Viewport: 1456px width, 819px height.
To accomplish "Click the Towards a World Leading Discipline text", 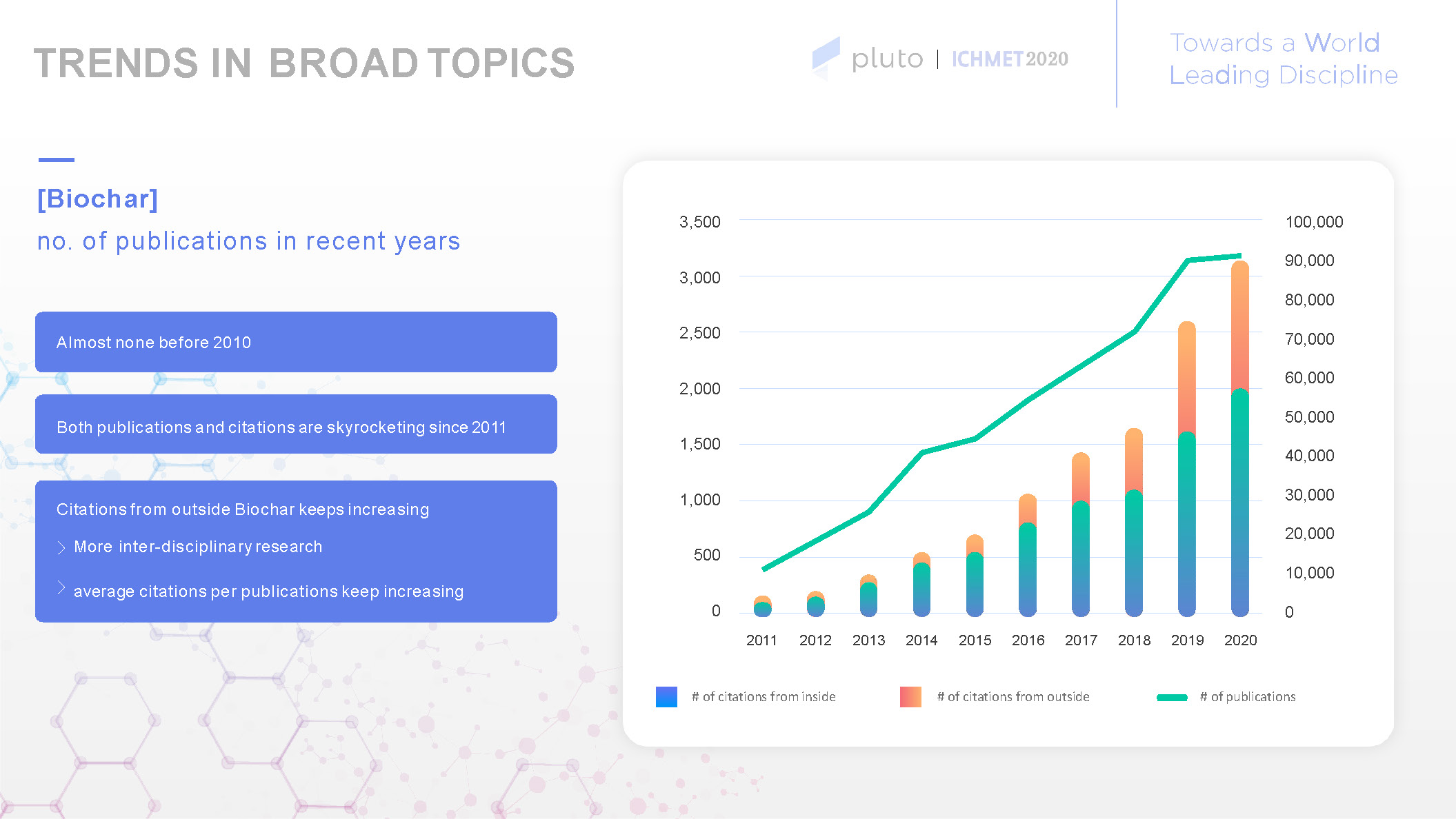I will point(1283,59).
